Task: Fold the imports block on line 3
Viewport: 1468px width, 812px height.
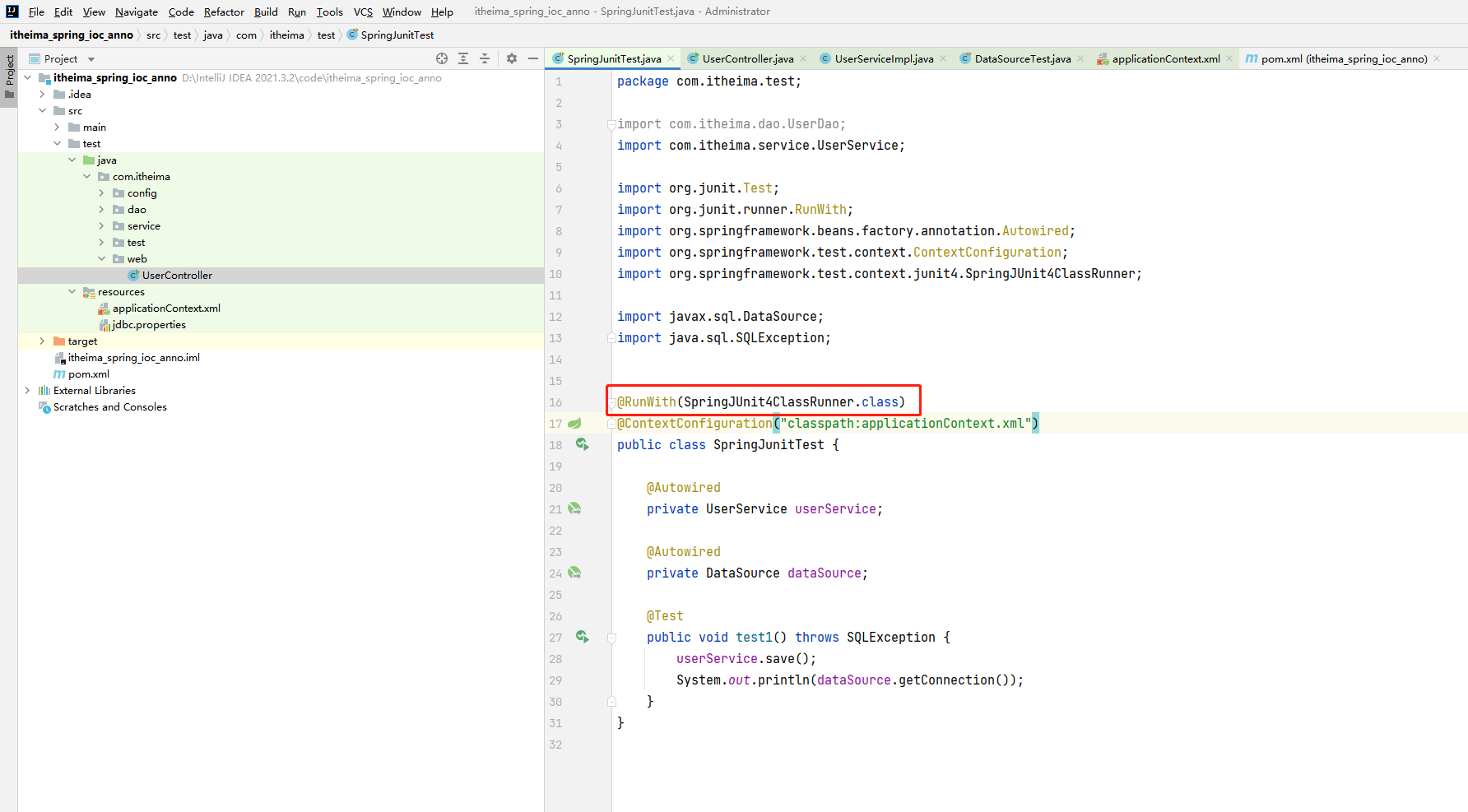Action: [x=611, y=124]
